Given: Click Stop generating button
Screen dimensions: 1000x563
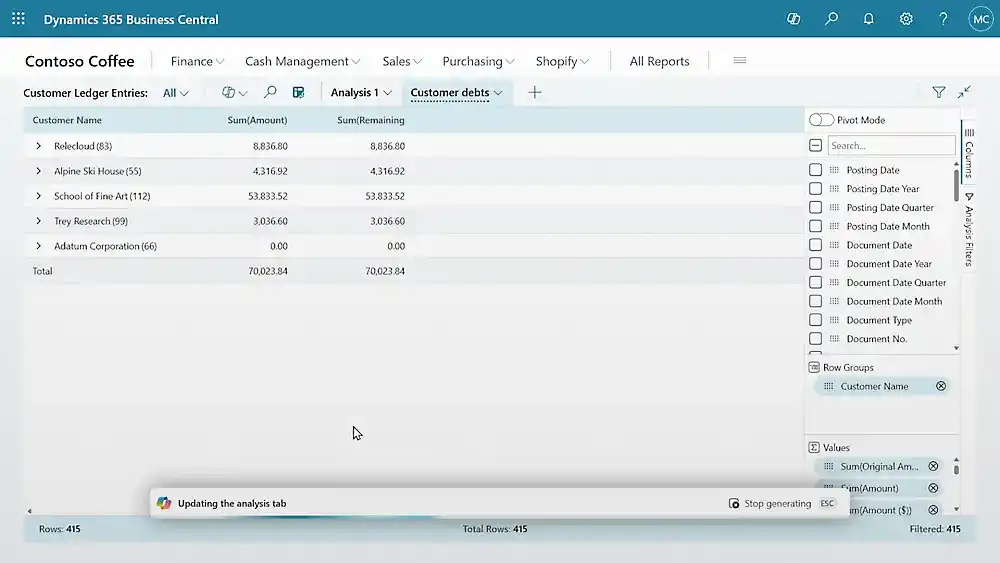Looking at the screenshot, I should click(x=770, y=503).
